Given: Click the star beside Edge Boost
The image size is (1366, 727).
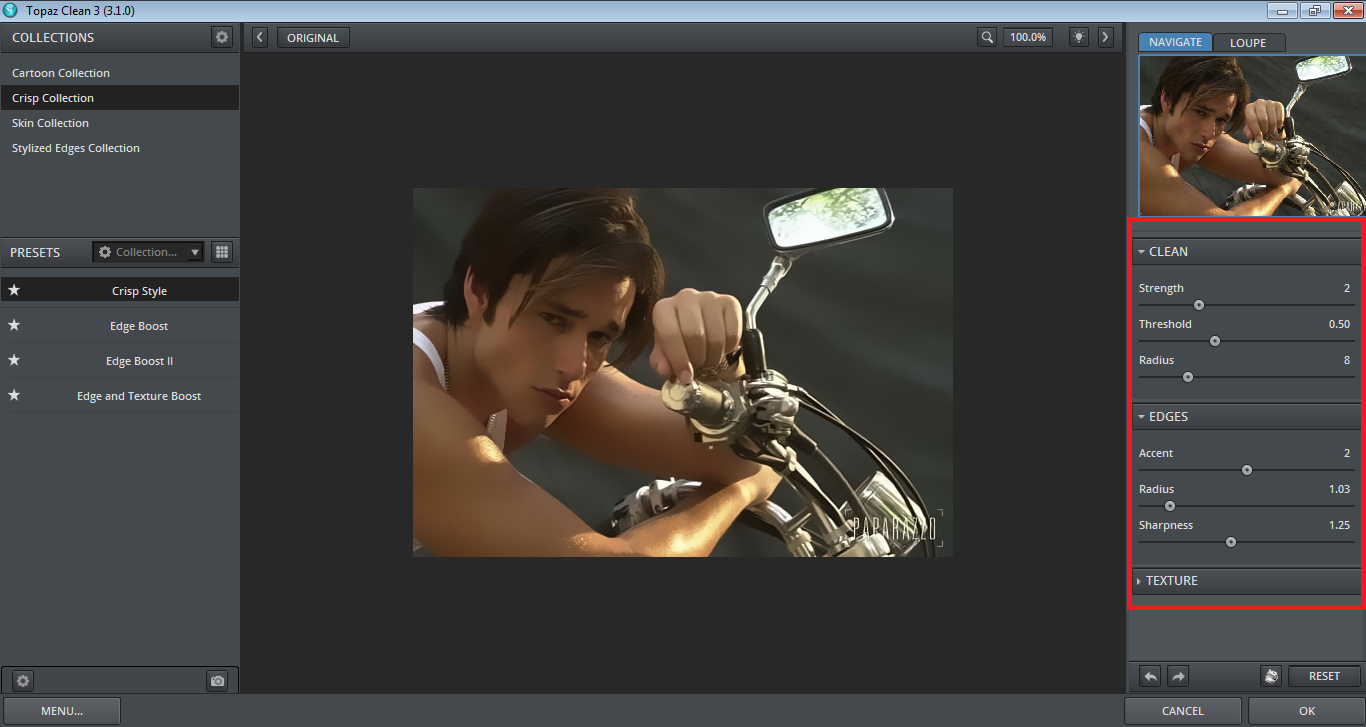Looking at the screenshot, I should click(x=14, y=326).
